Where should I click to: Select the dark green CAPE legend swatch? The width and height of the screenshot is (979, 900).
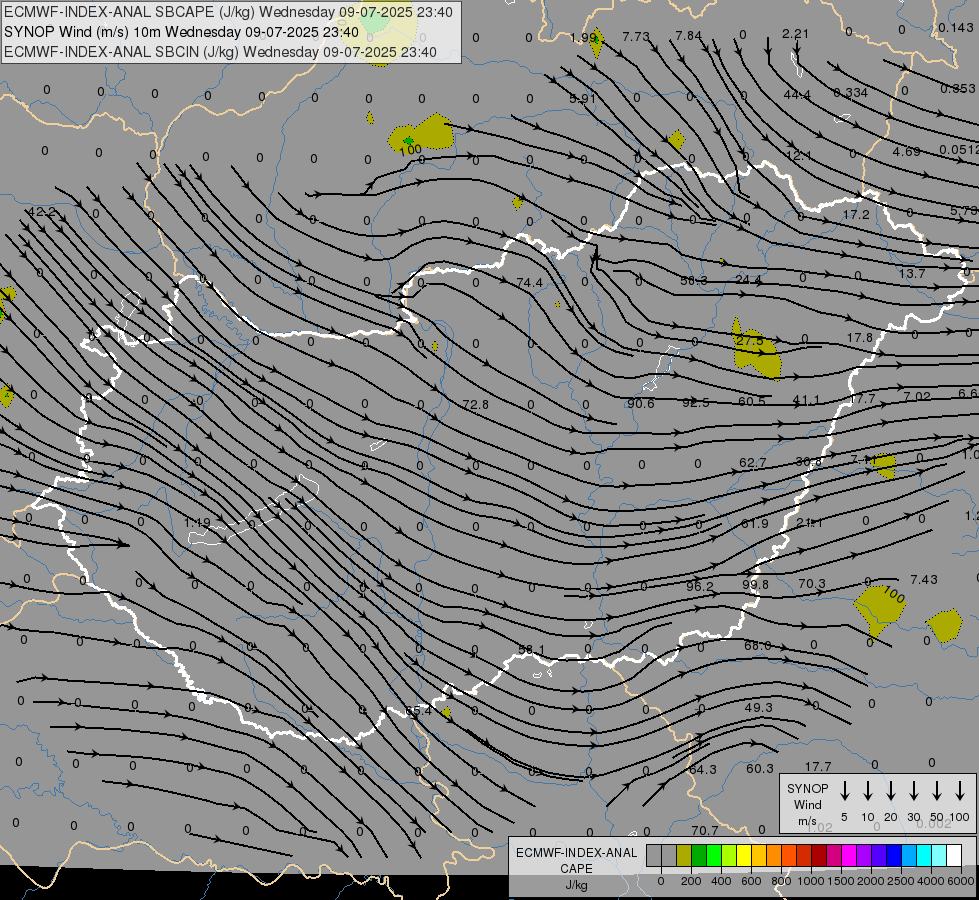click(x=699, y=856)
